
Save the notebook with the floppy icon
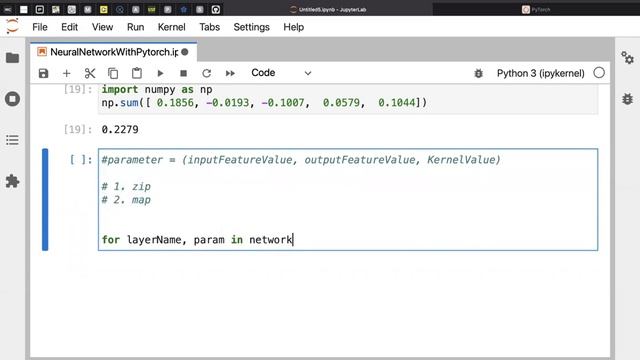click(x=43, y=73)
